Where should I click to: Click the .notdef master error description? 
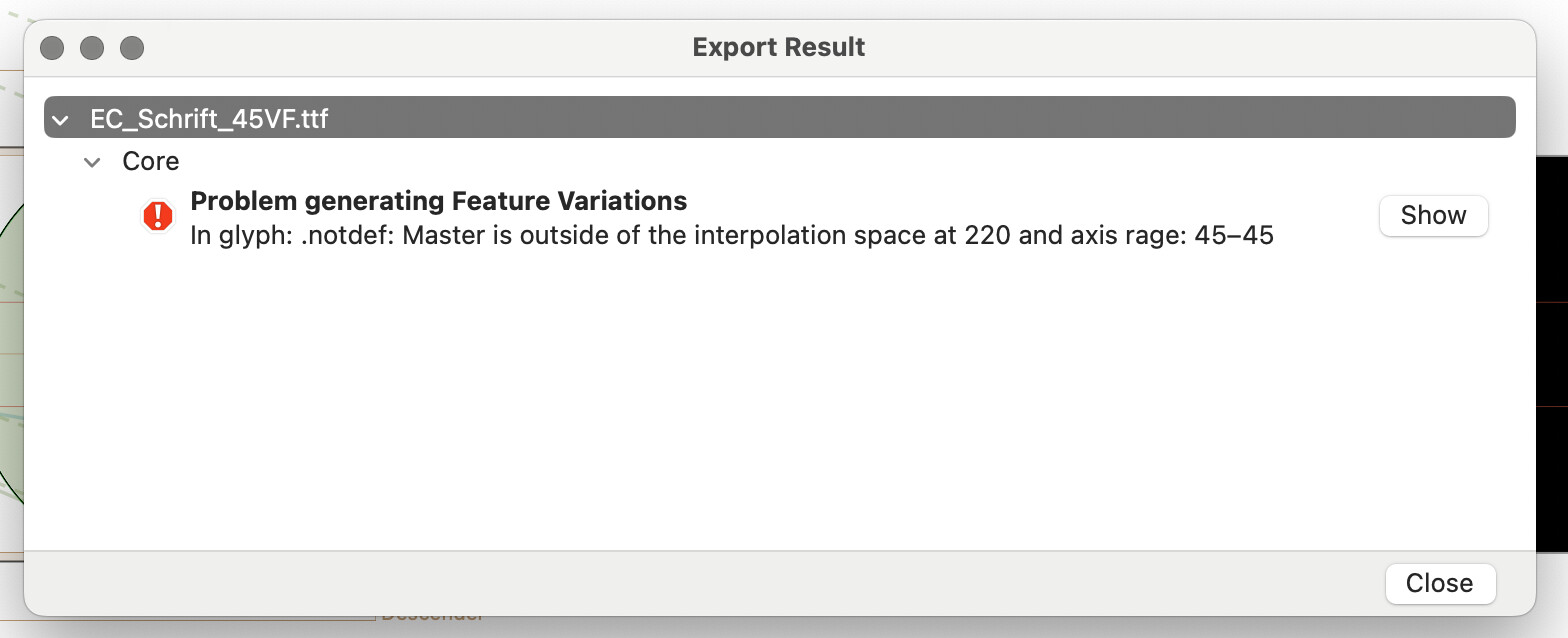click(731, 236)
